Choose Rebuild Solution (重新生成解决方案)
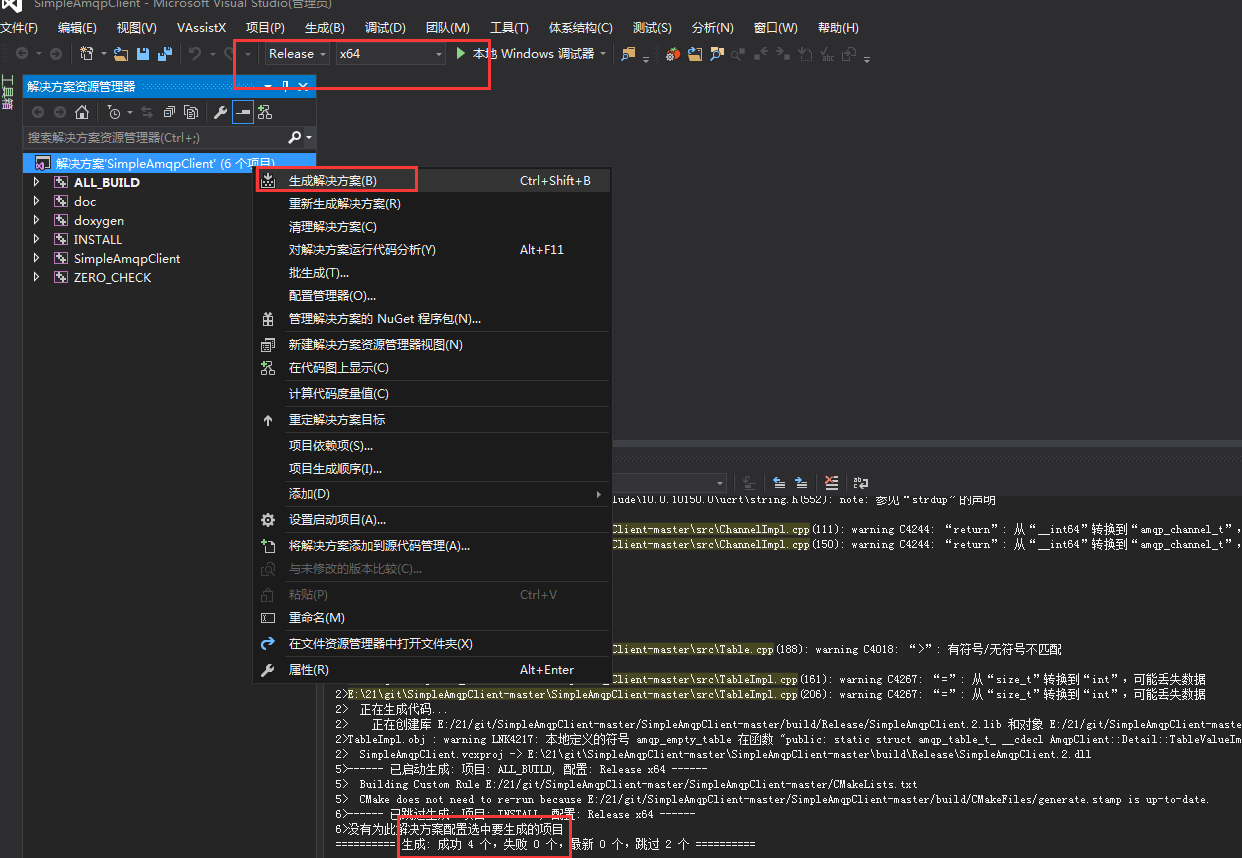 pyautogui.click(x=431, y=204)
